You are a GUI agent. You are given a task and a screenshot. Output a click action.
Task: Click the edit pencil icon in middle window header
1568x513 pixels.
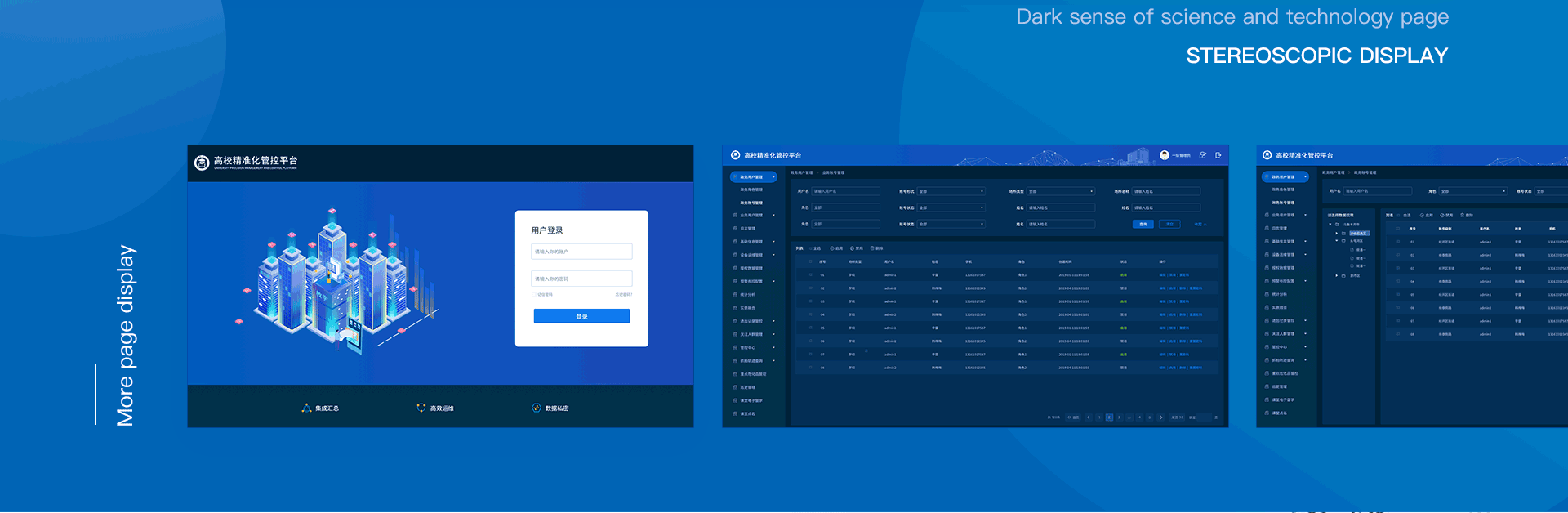pos(1203,155)
